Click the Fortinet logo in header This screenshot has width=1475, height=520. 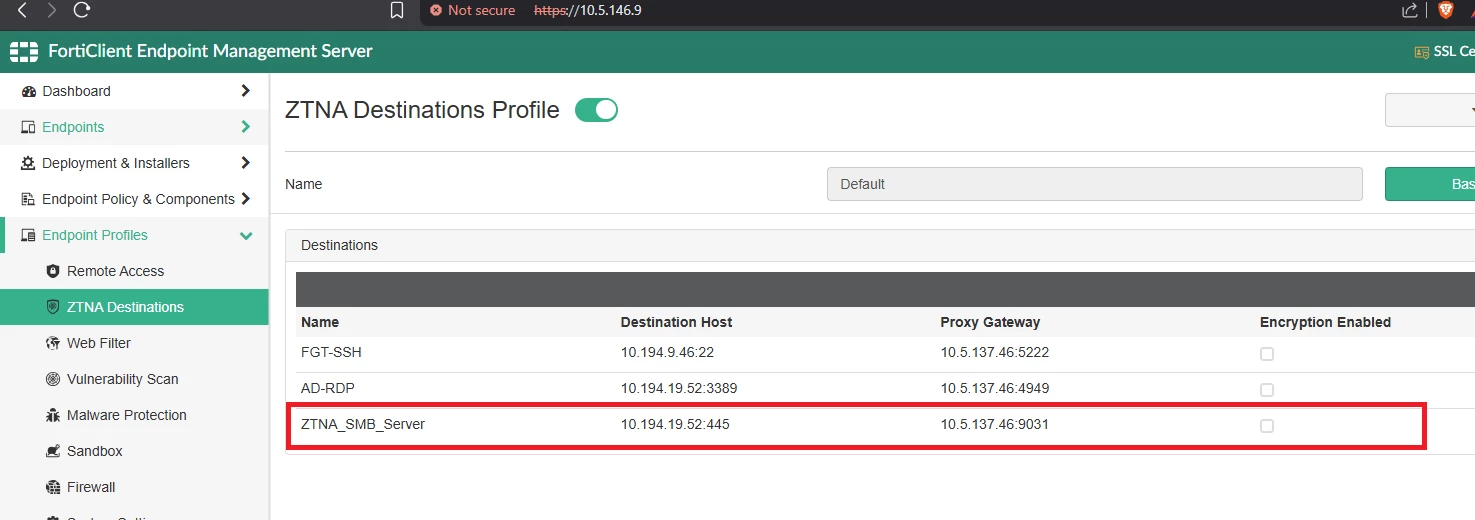pos(24,51)
